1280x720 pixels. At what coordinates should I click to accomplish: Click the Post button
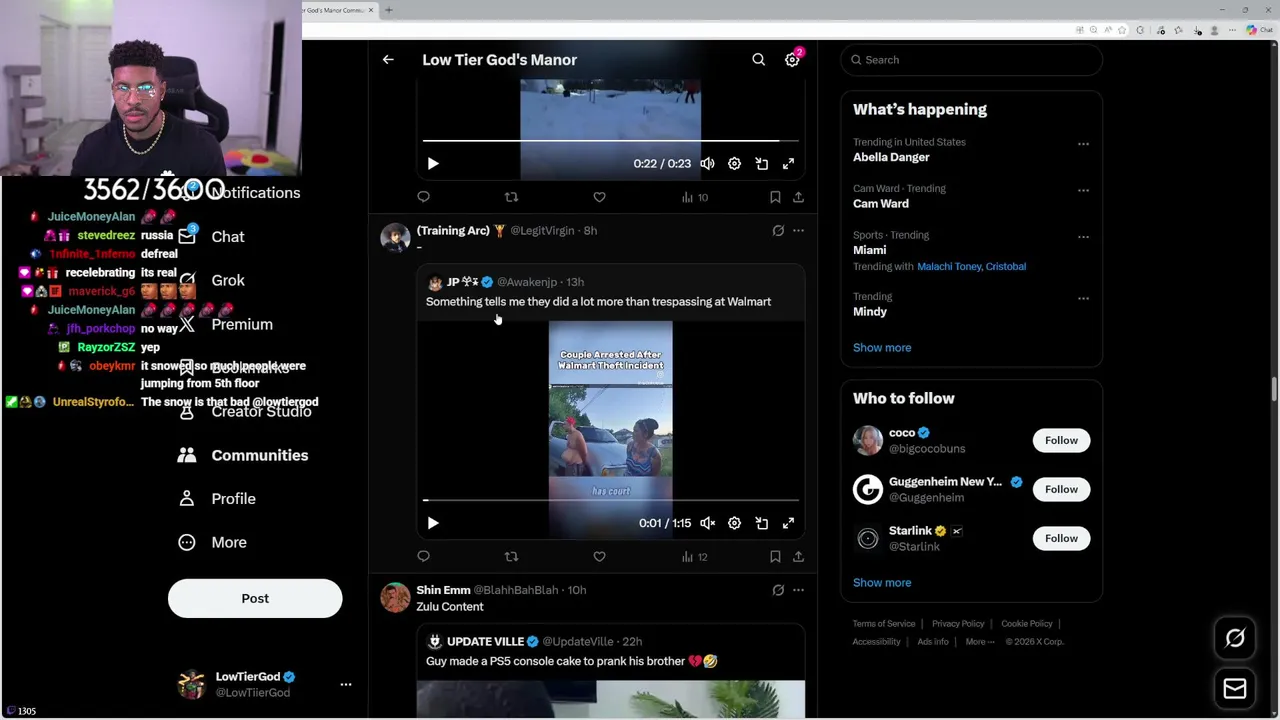(255, 599)
